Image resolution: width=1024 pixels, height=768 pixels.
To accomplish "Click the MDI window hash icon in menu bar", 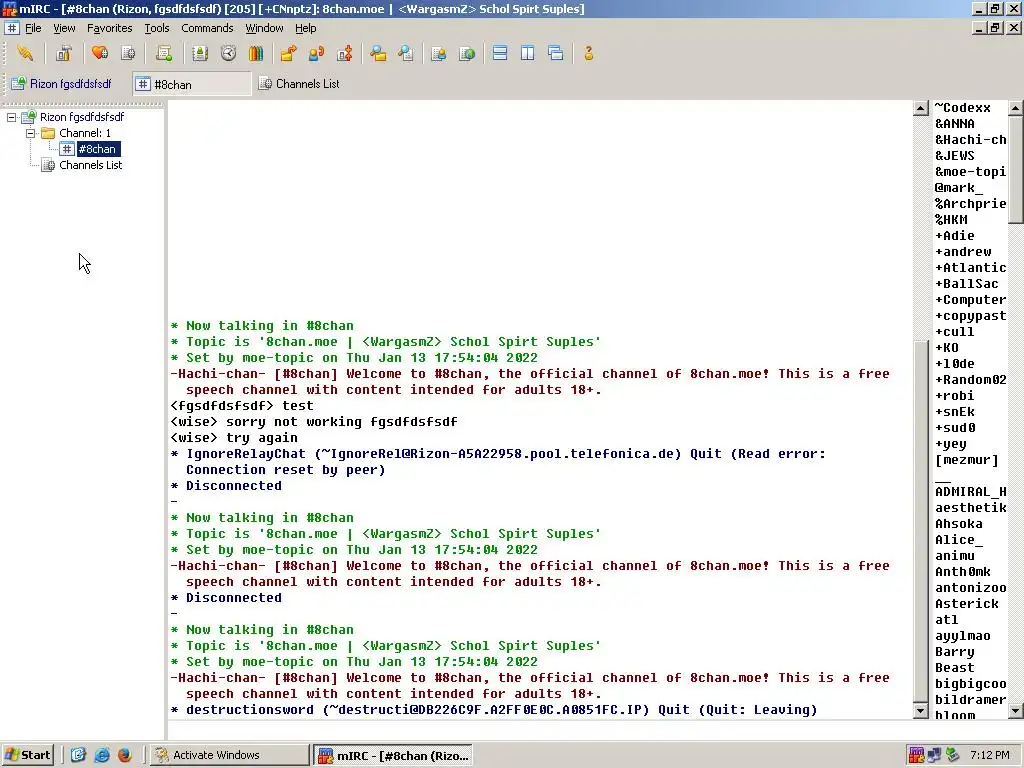I will [12, 28].
